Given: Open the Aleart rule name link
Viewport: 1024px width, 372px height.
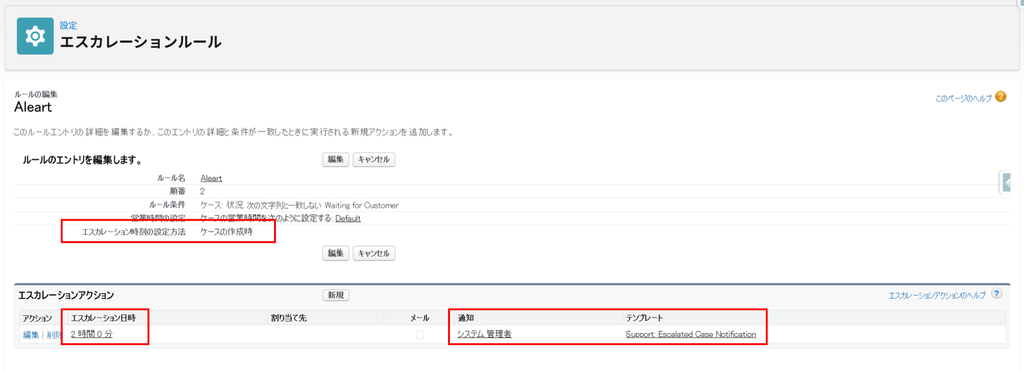Looking at the screenshot, I should tap(212, 178).
